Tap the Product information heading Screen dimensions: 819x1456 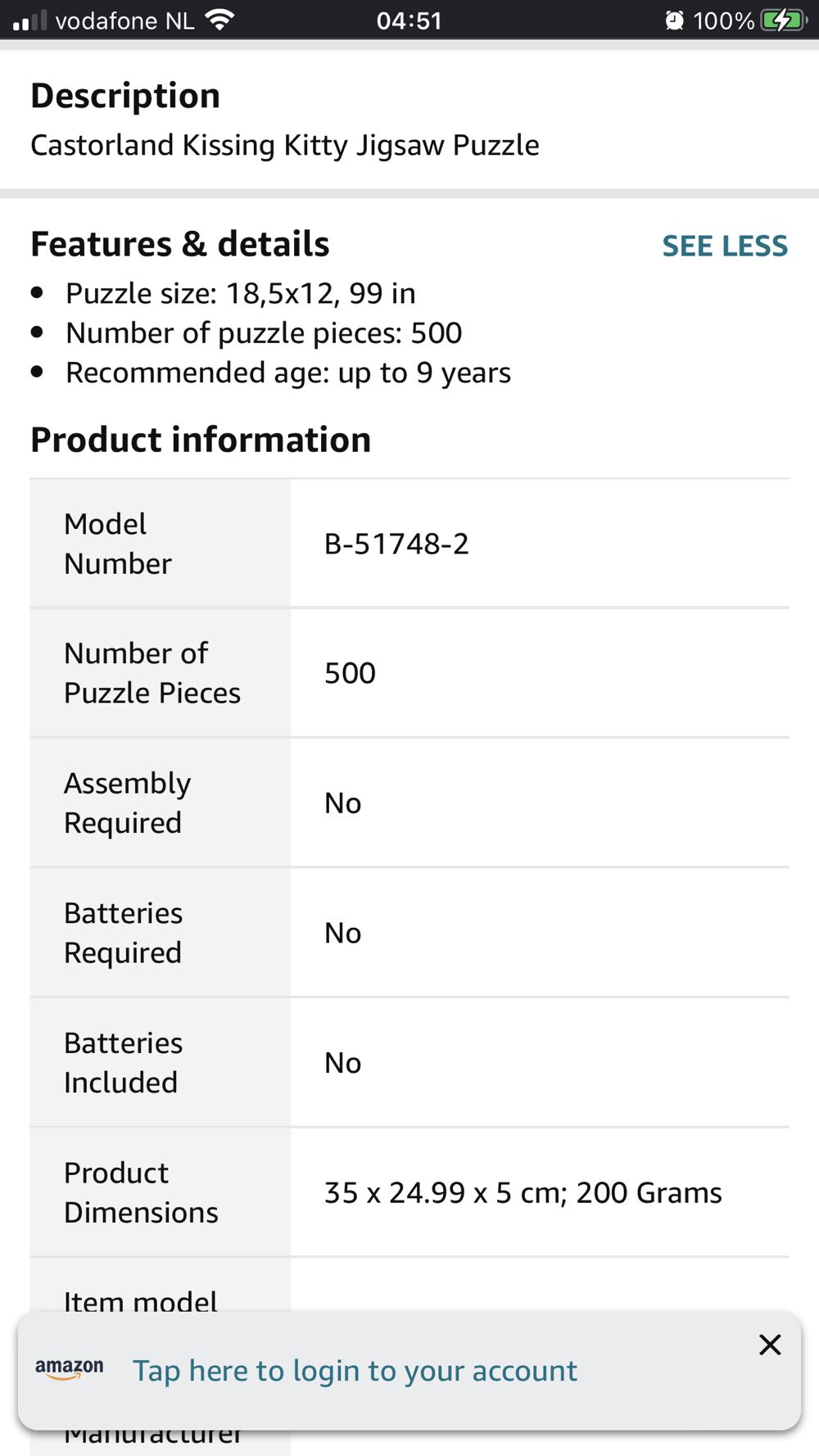click(201, 440)
